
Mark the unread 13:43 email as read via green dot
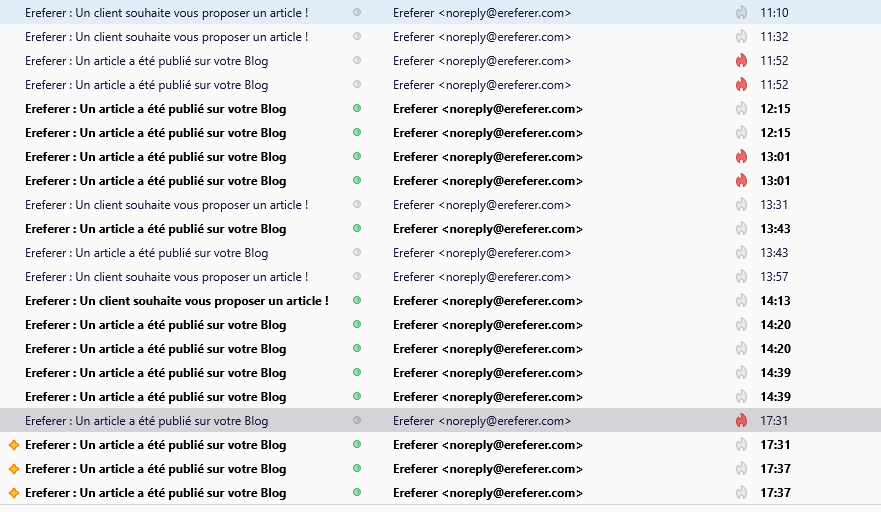(x=357, y=228)
